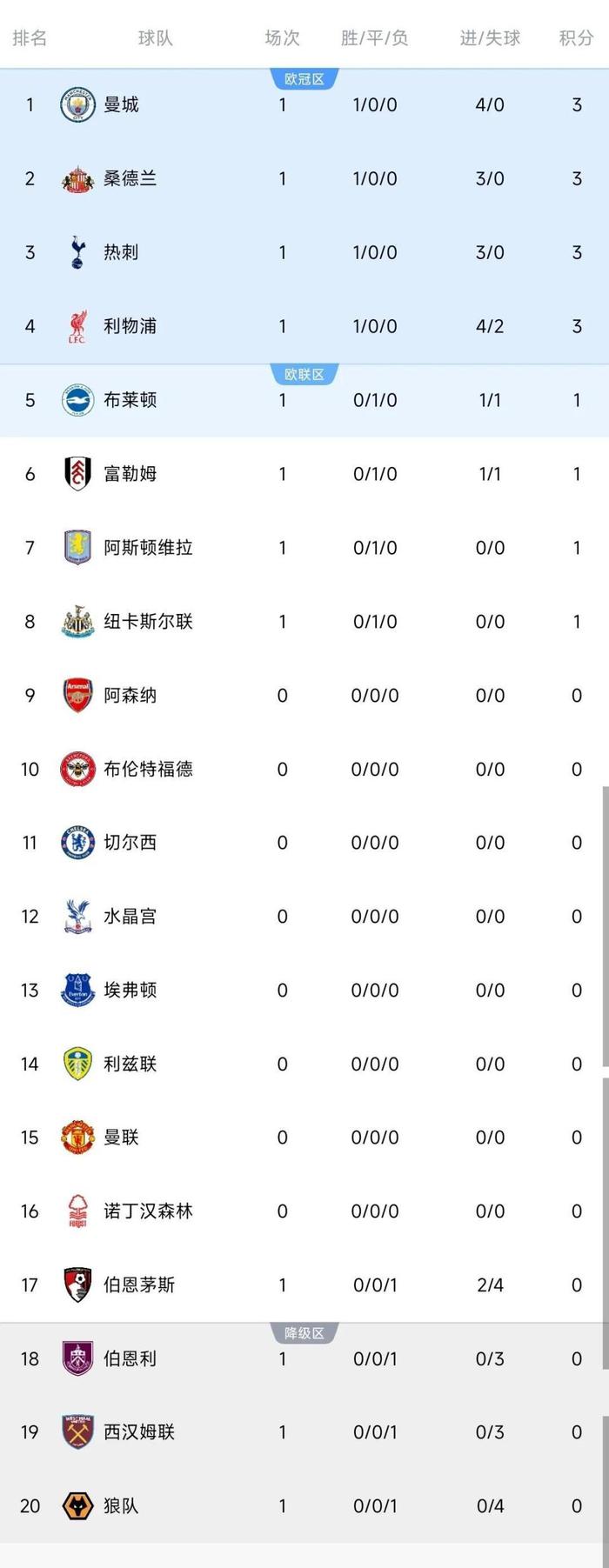Open team page for 阿斯顿维拉

pos(148,548)
